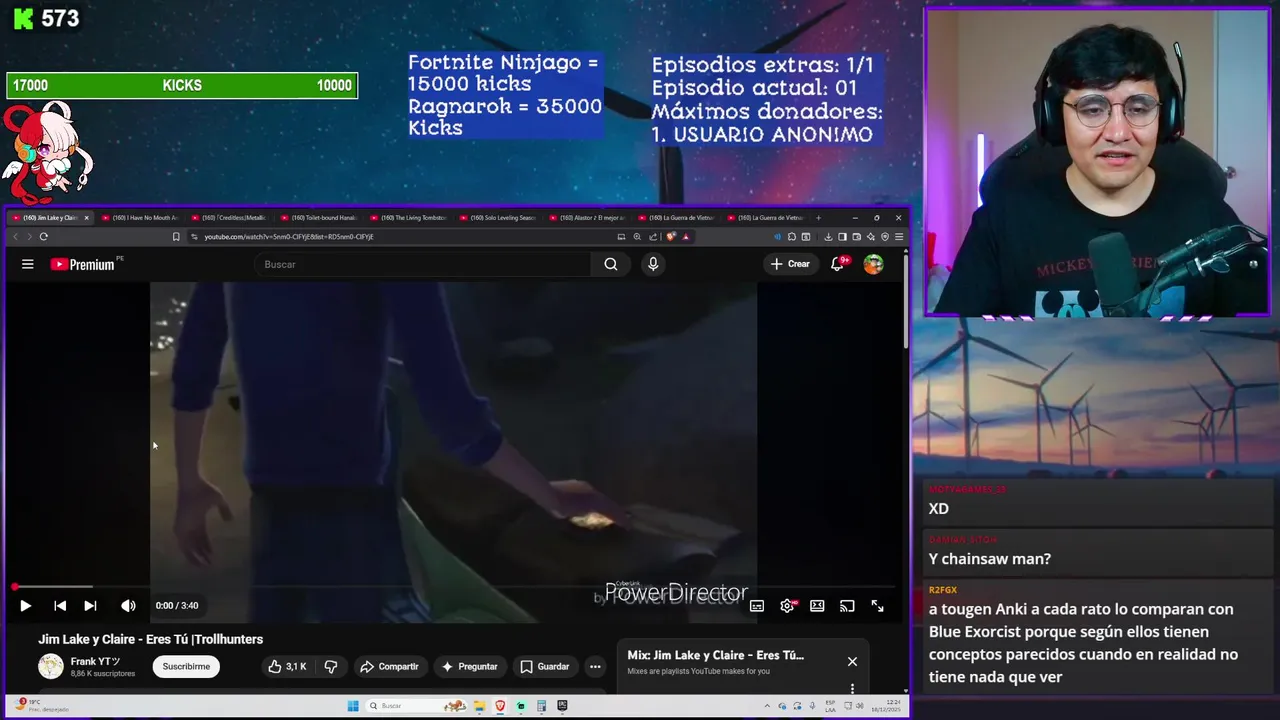Click the YouTube search magnifier button
This screenshot has width=1280, height=720.
pyautogui.click(x=611, y=264)
